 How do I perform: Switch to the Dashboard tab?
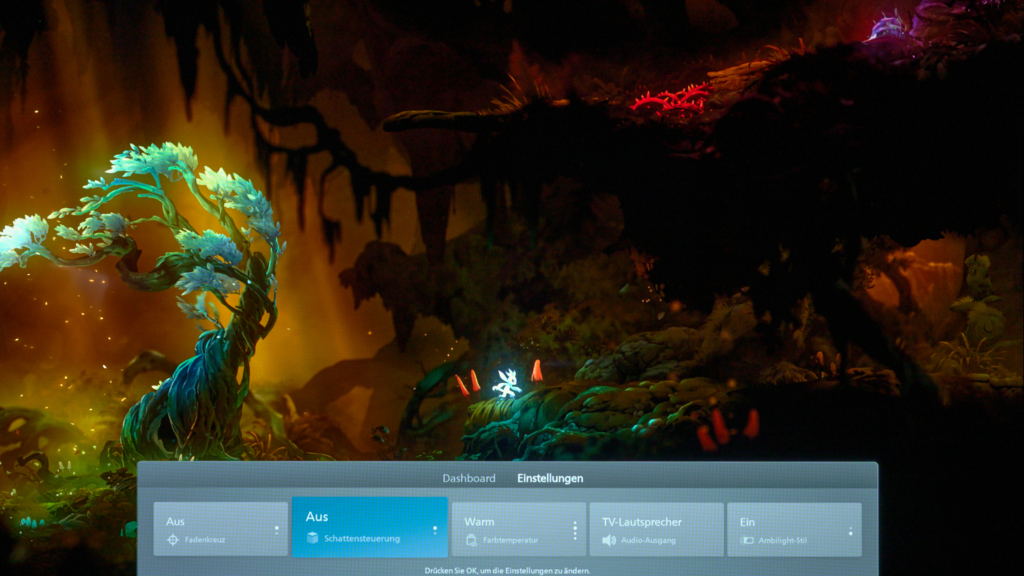[469, 478]
